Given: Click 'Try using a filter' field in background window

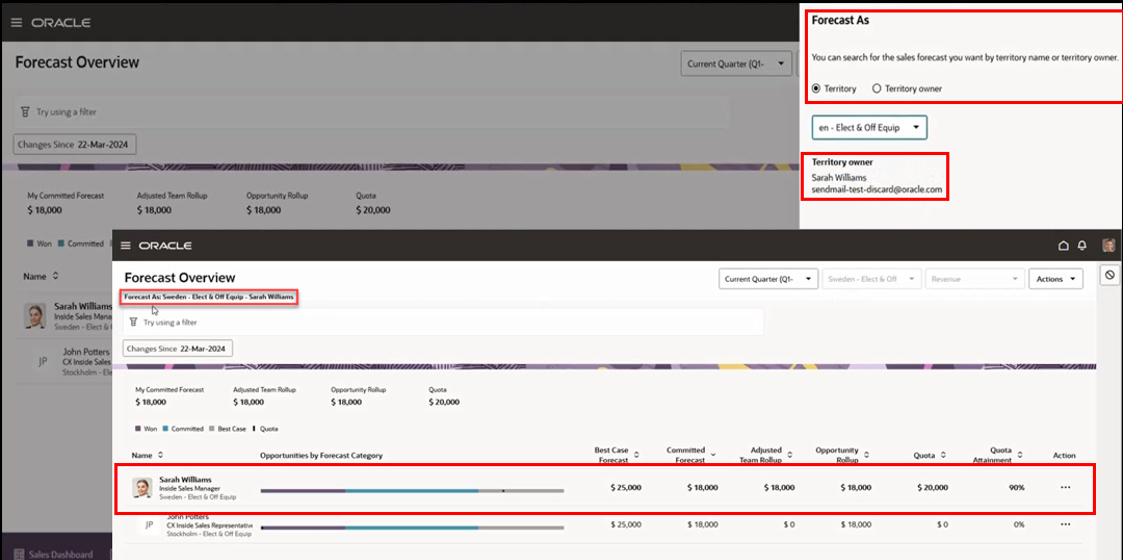Looking at the screenshot, I should [373, 112].
